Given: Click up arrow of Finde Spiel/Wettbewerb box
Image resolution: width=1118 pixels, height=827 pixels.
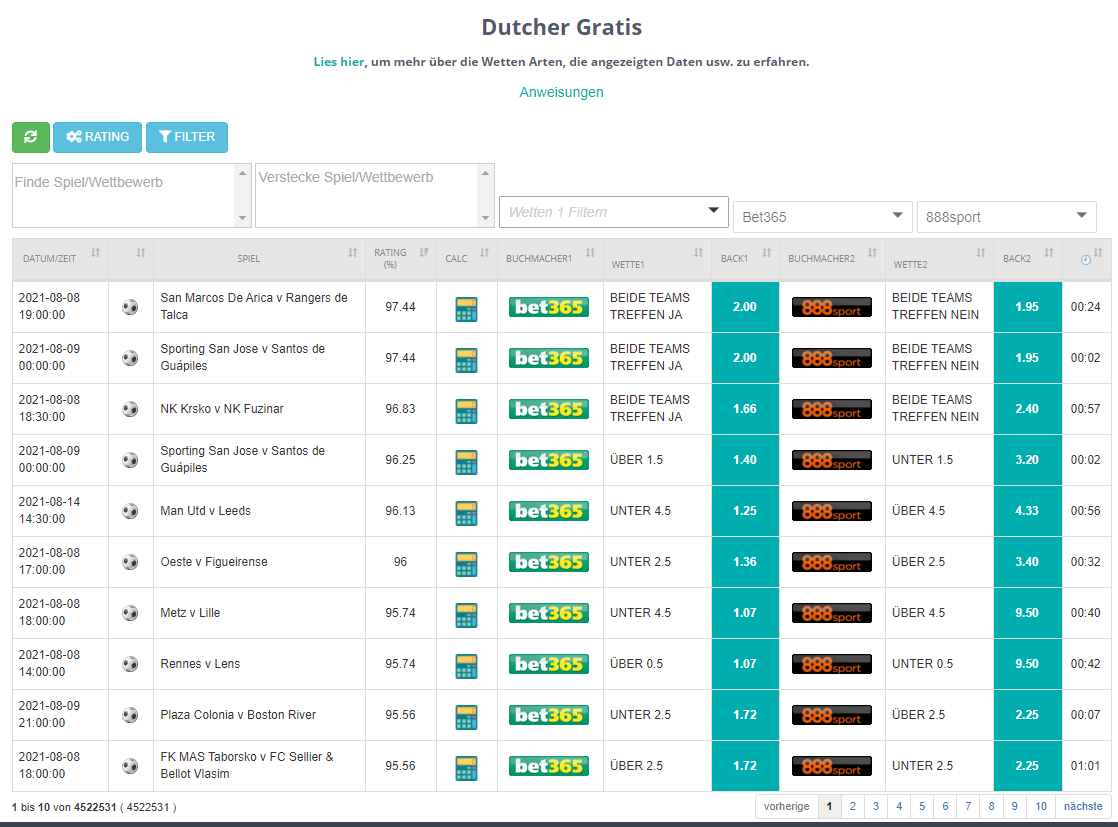Looking at the screenshot, I should pos(242,173).
